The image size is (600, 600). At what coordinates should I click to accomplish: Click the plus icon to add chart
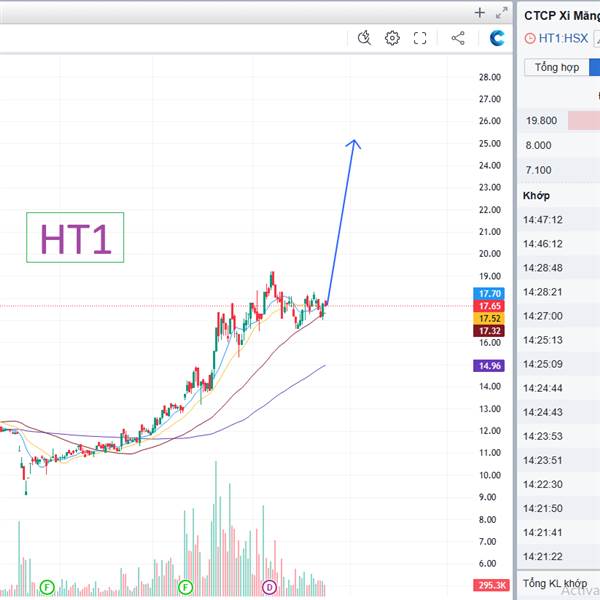click(x=479, y=13)
